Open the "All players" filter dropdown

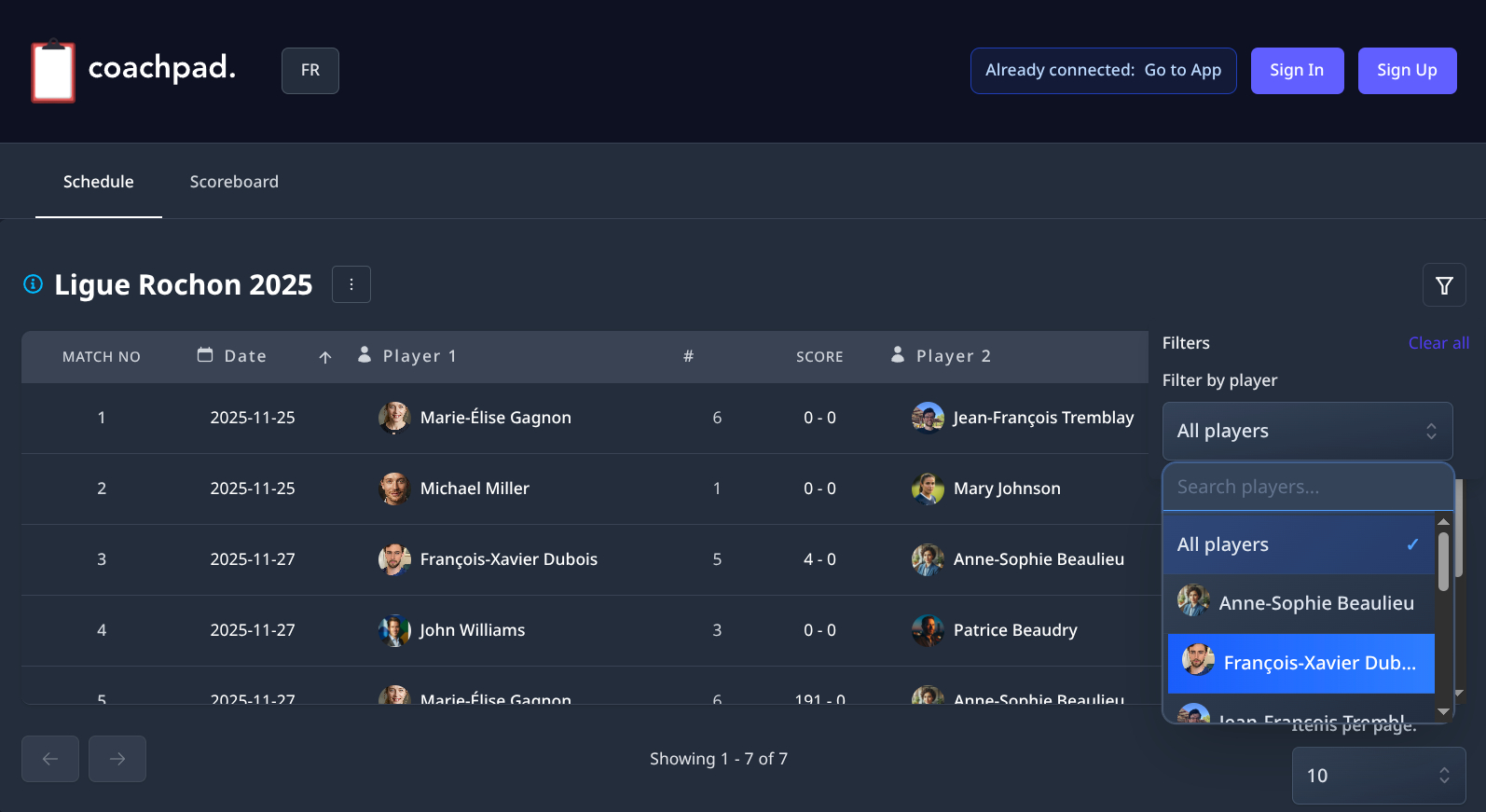tap(1307, 431)
